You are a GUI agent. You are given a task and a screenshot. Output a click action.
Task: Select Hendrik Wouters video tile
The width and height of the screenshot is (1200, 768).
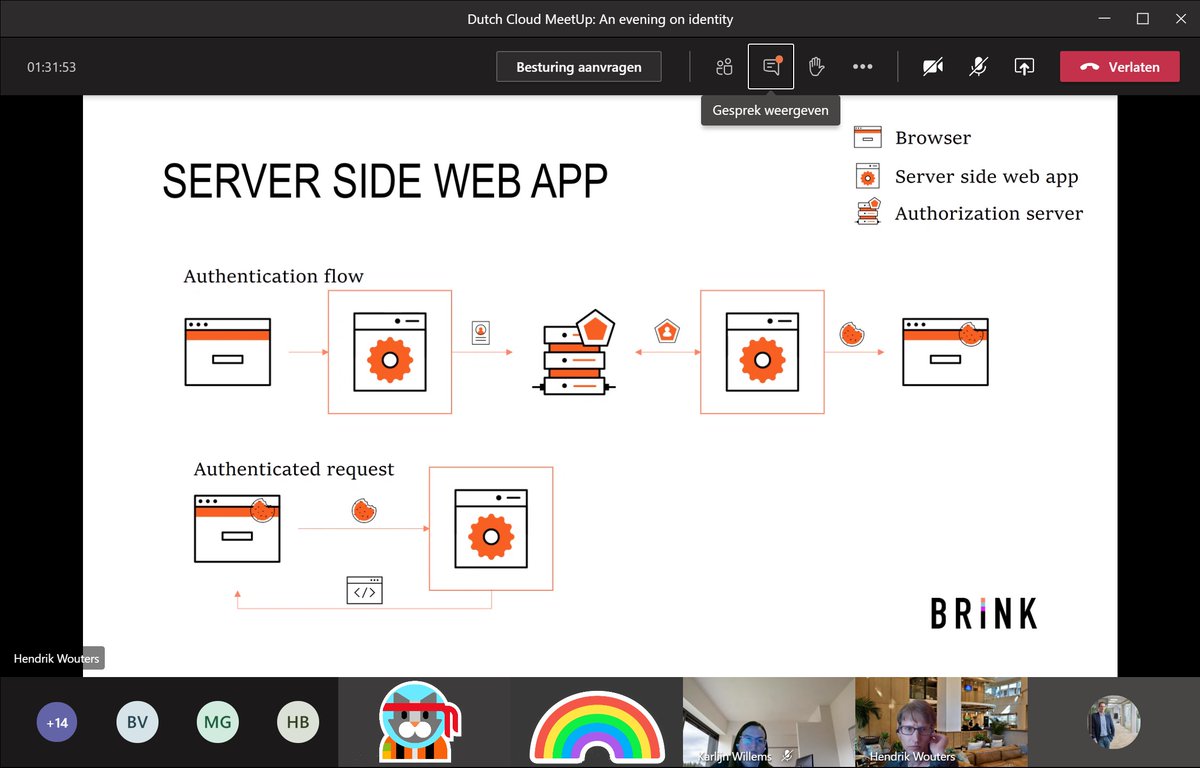[x=941, y=722]
